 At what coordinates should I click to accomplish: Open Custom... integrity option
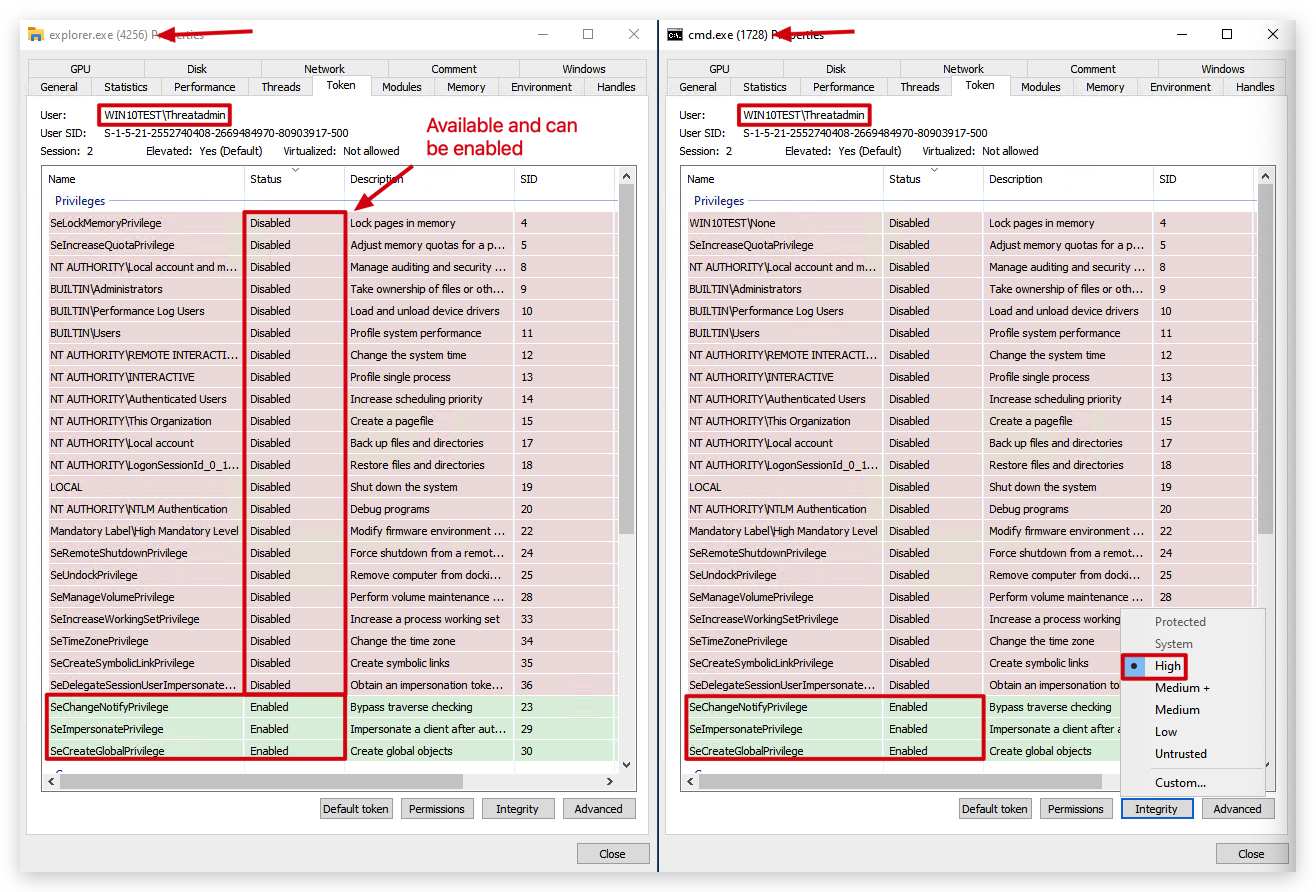pos(1180,783)
